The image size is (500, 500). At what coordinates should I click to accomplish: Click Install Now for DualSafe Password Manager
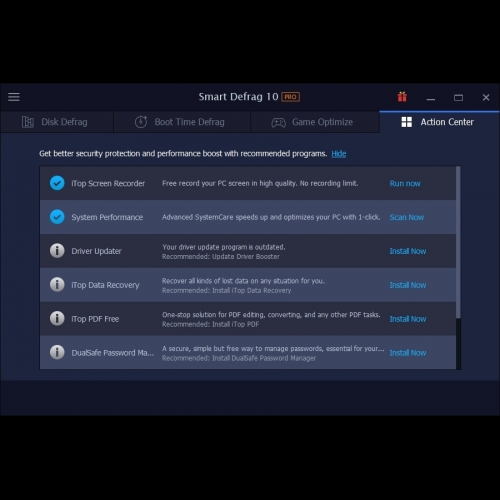pyautogui.click(x=408, y=353)
